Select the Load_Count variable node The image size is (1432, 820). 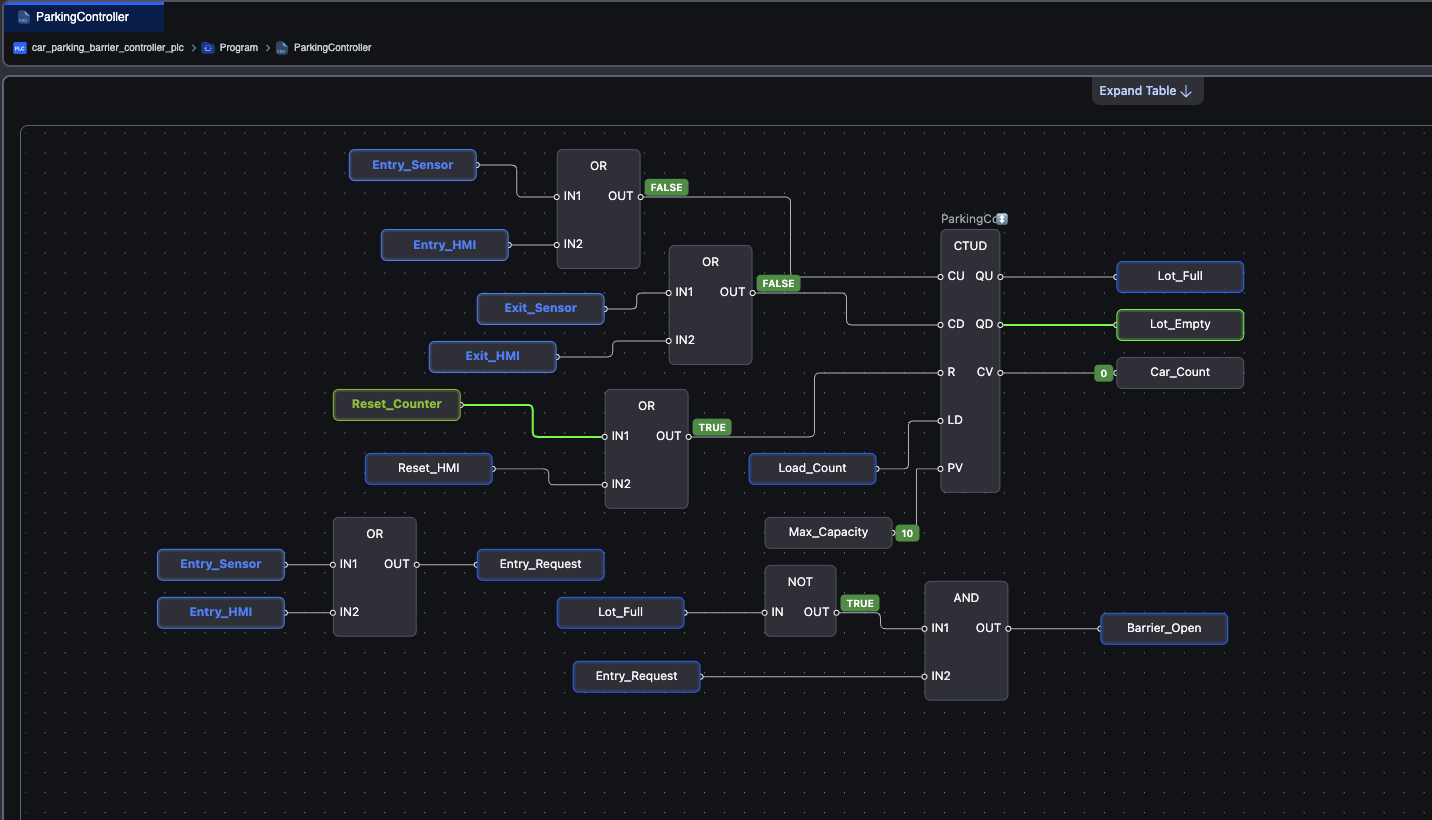click(x=813, y=469)
